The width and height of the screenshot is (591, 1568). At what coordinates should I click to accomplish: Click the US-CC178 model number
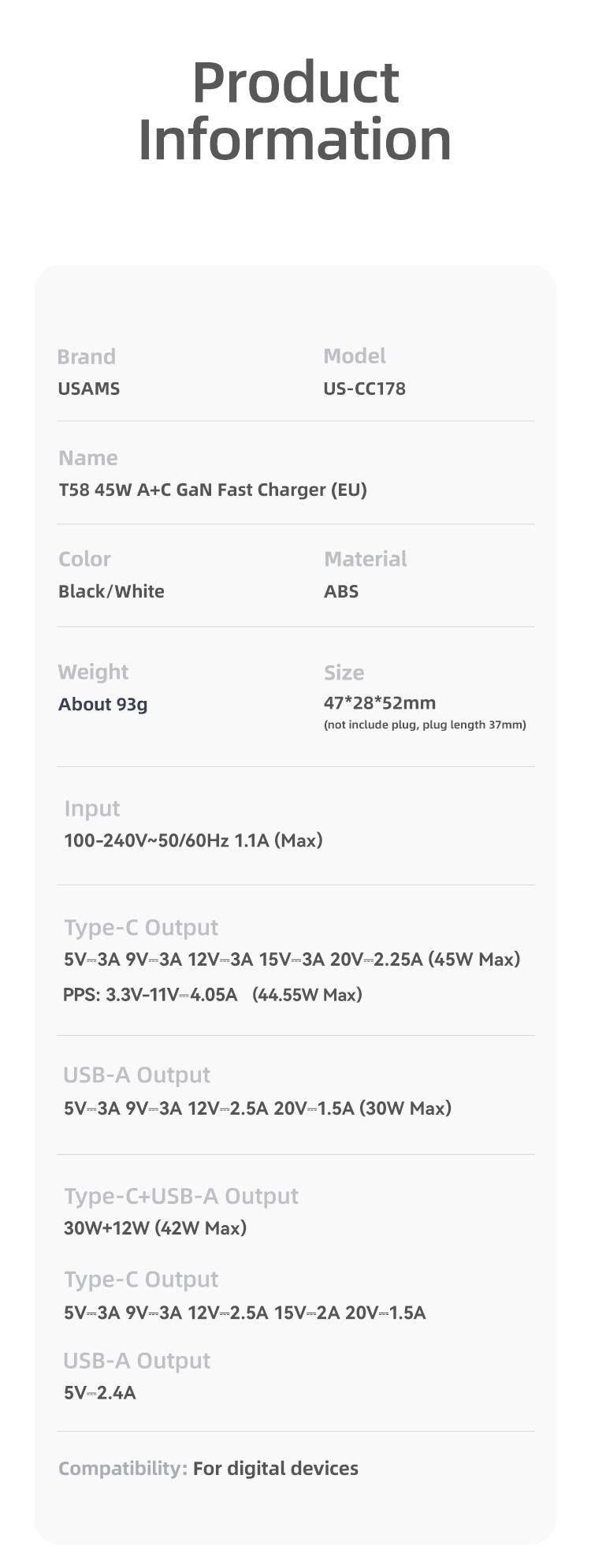click(x=364, y=389)
